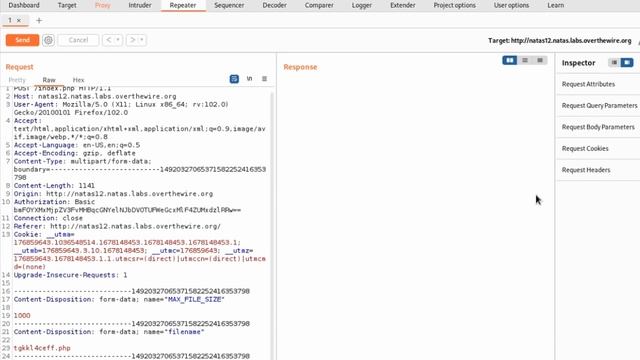Open dropdown next to back history arrow

coord(118,40)
